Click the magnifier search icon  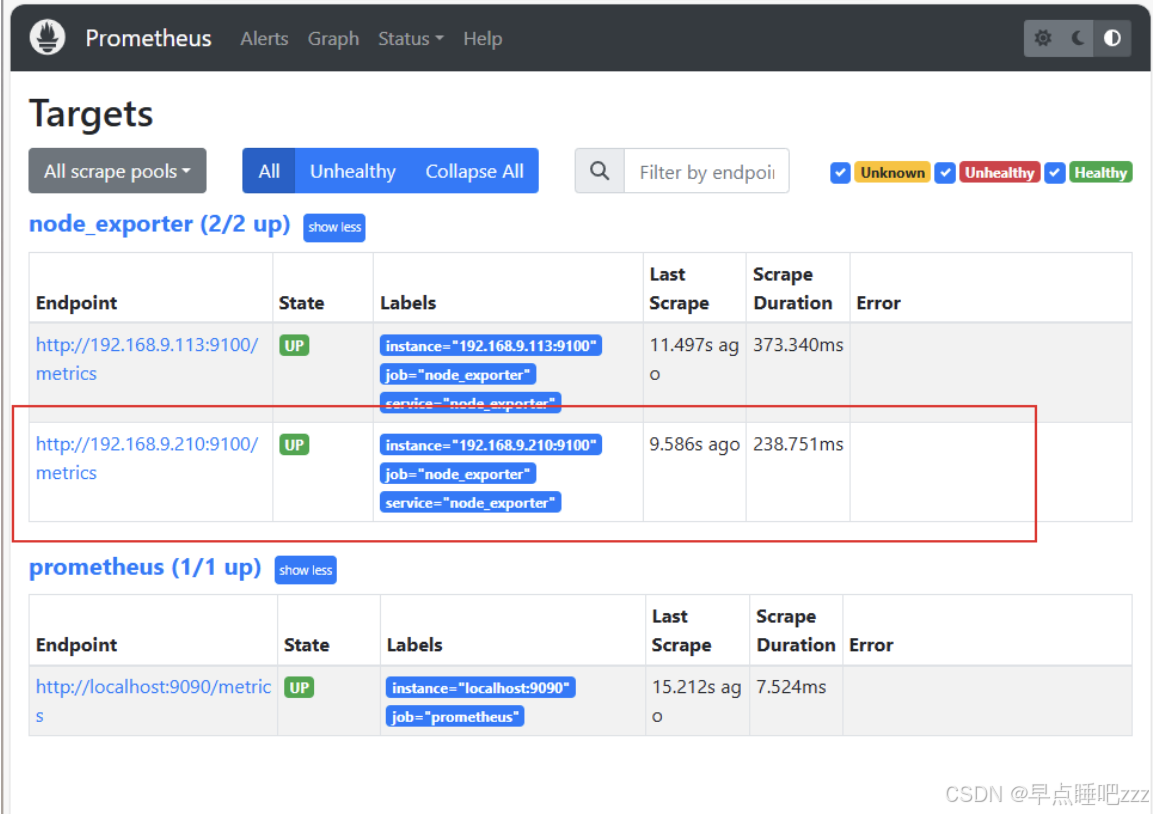[600, 171]
